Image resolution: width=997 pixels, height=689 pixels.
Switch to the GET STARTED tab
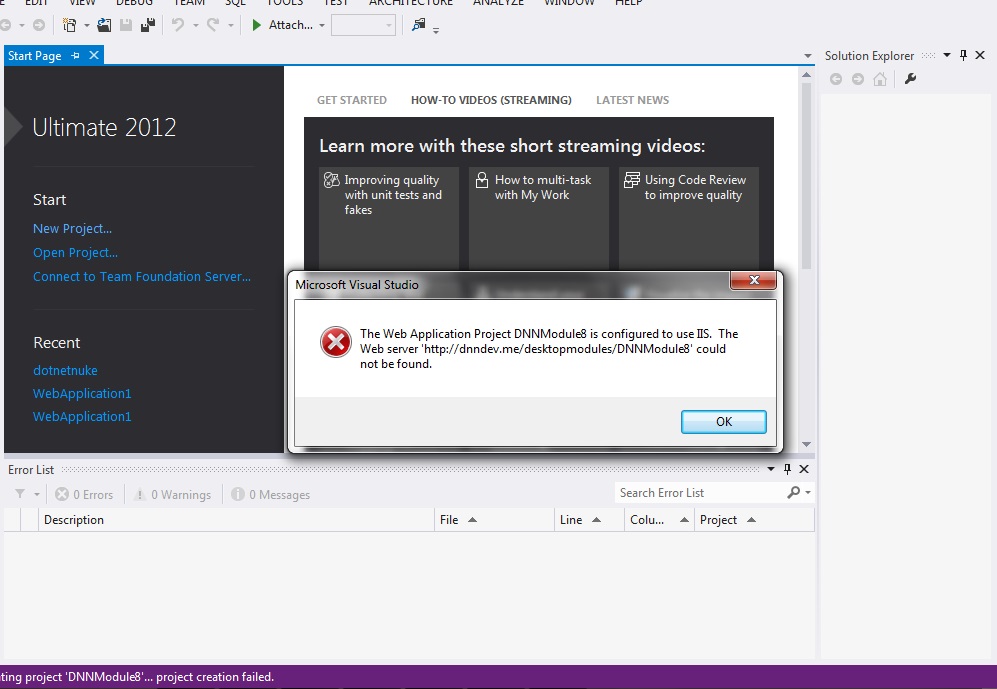pos(352,100)
